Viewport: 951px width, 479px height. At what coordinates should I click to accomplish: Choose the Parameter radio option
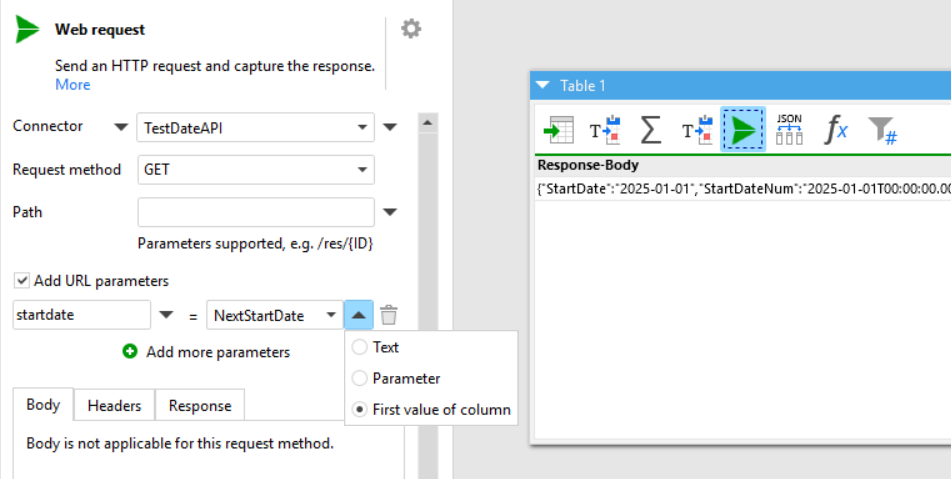[x=360, y=379]
